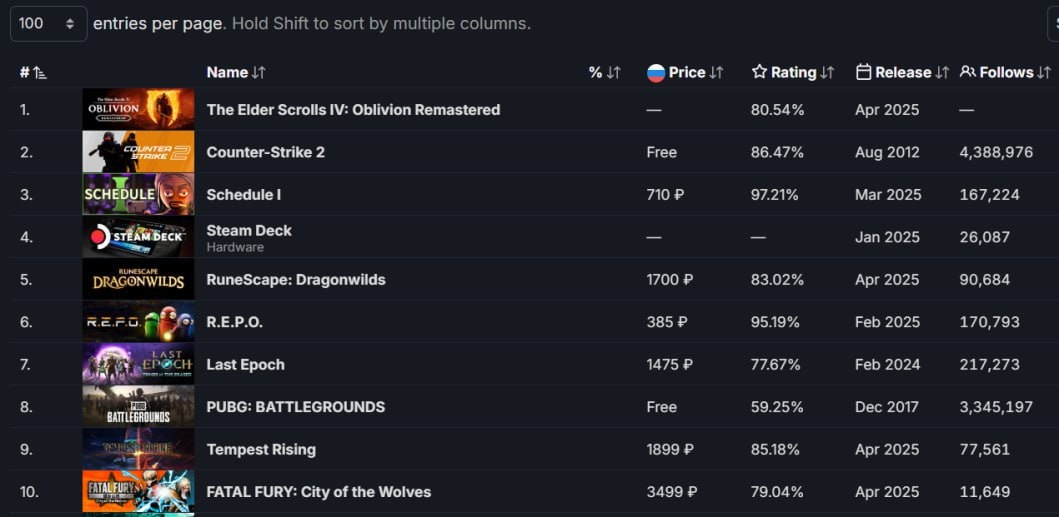The height and width of the screenshot is (517, 1059).
Task: Click the Schedule I game thumbnail
Action: (x=138, y=194)
